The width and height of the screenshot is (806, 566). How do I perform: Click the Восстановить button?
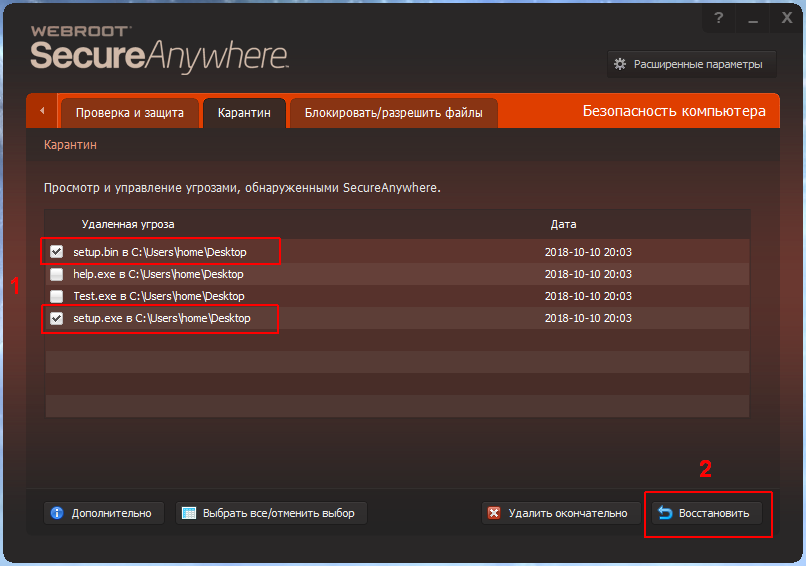point(707,513)
